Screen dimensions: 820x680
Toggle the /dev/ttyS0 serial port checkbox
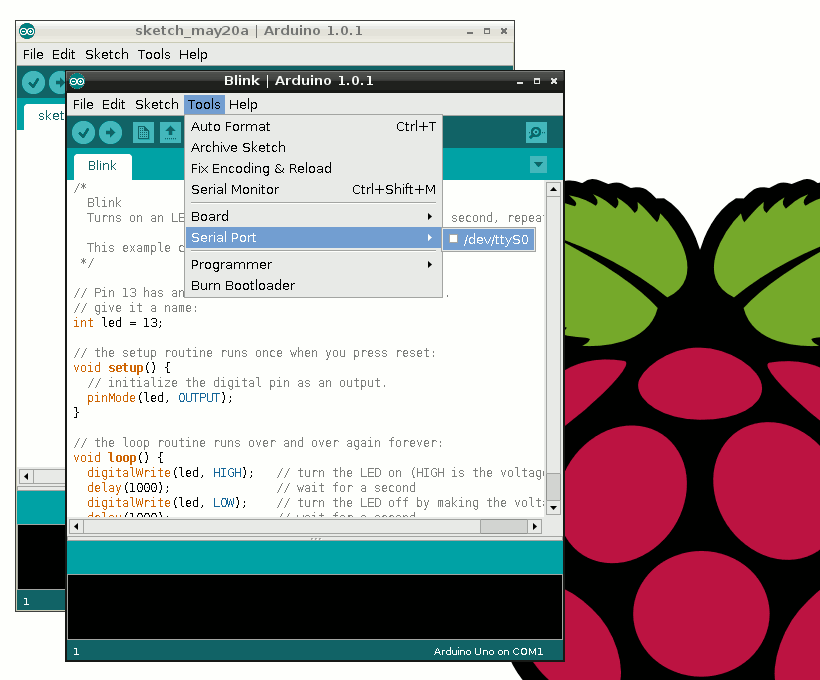(x=453, y=239)
